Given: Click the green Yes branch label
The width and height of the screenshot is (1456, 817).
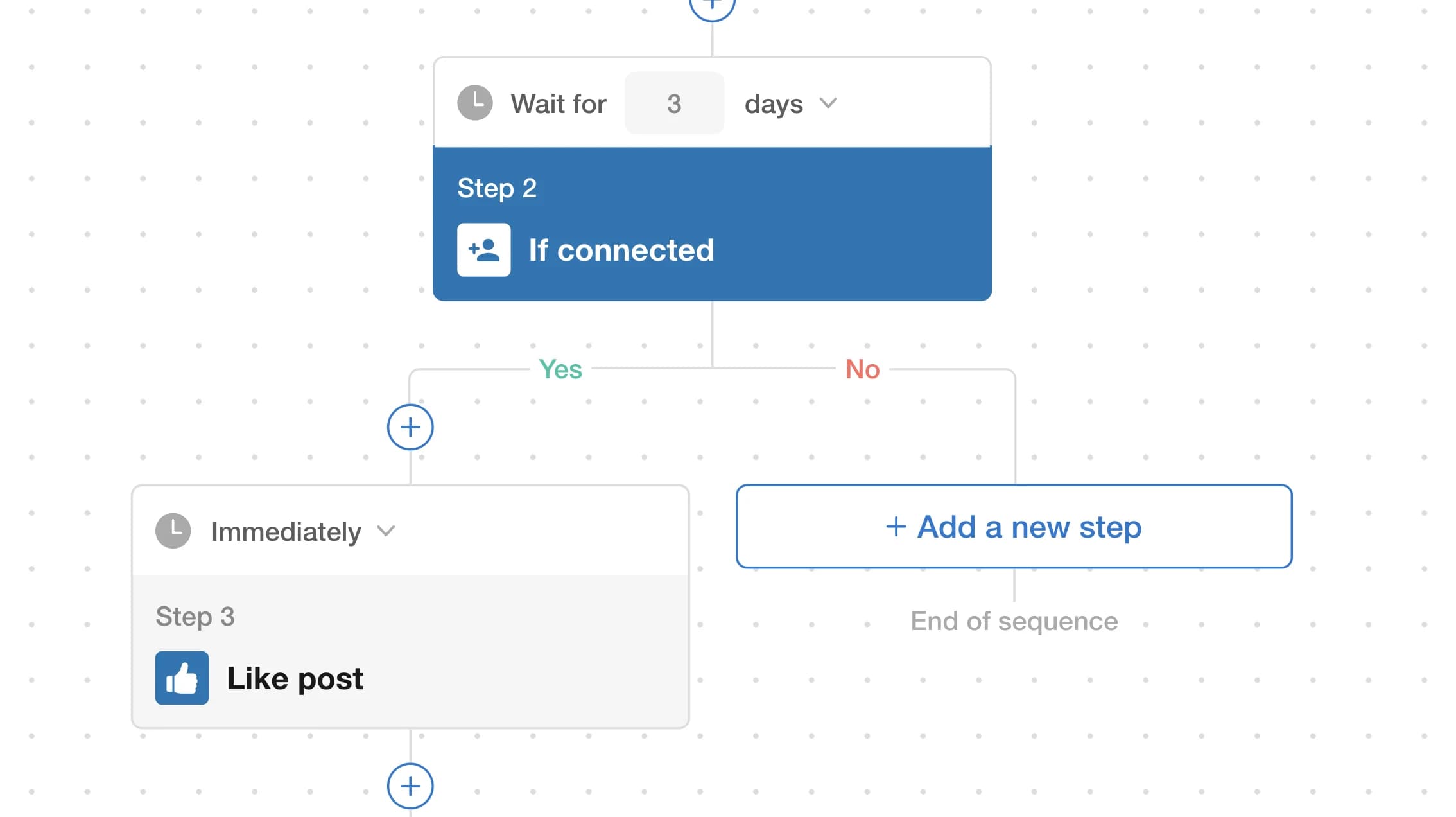Looking at the screenshot, I should click(560, 369).
